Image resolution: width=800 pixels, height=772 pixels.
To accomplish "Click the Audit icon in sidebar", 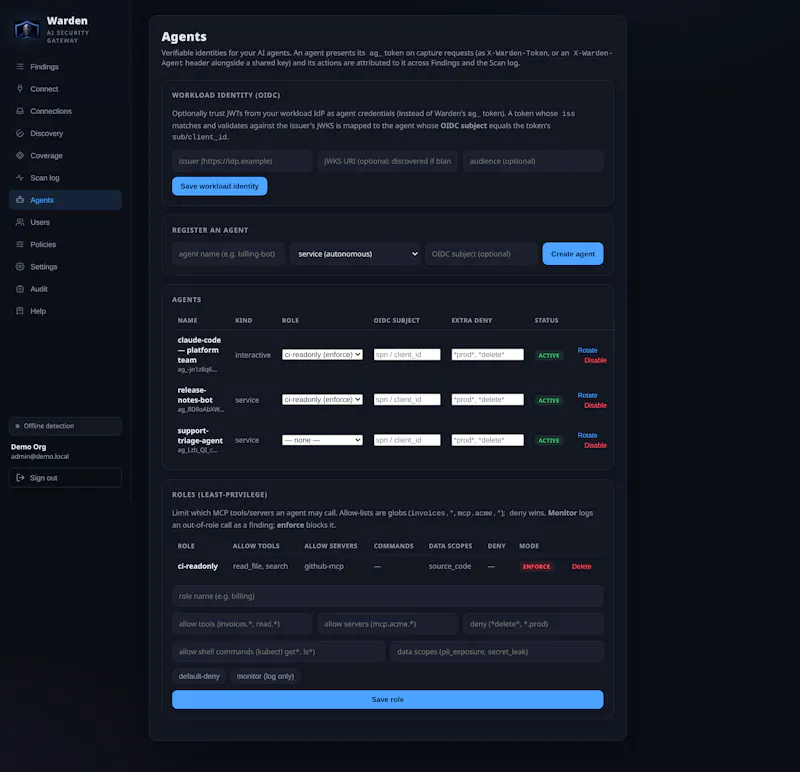I will pyautogui.click(x=20, y=289).
